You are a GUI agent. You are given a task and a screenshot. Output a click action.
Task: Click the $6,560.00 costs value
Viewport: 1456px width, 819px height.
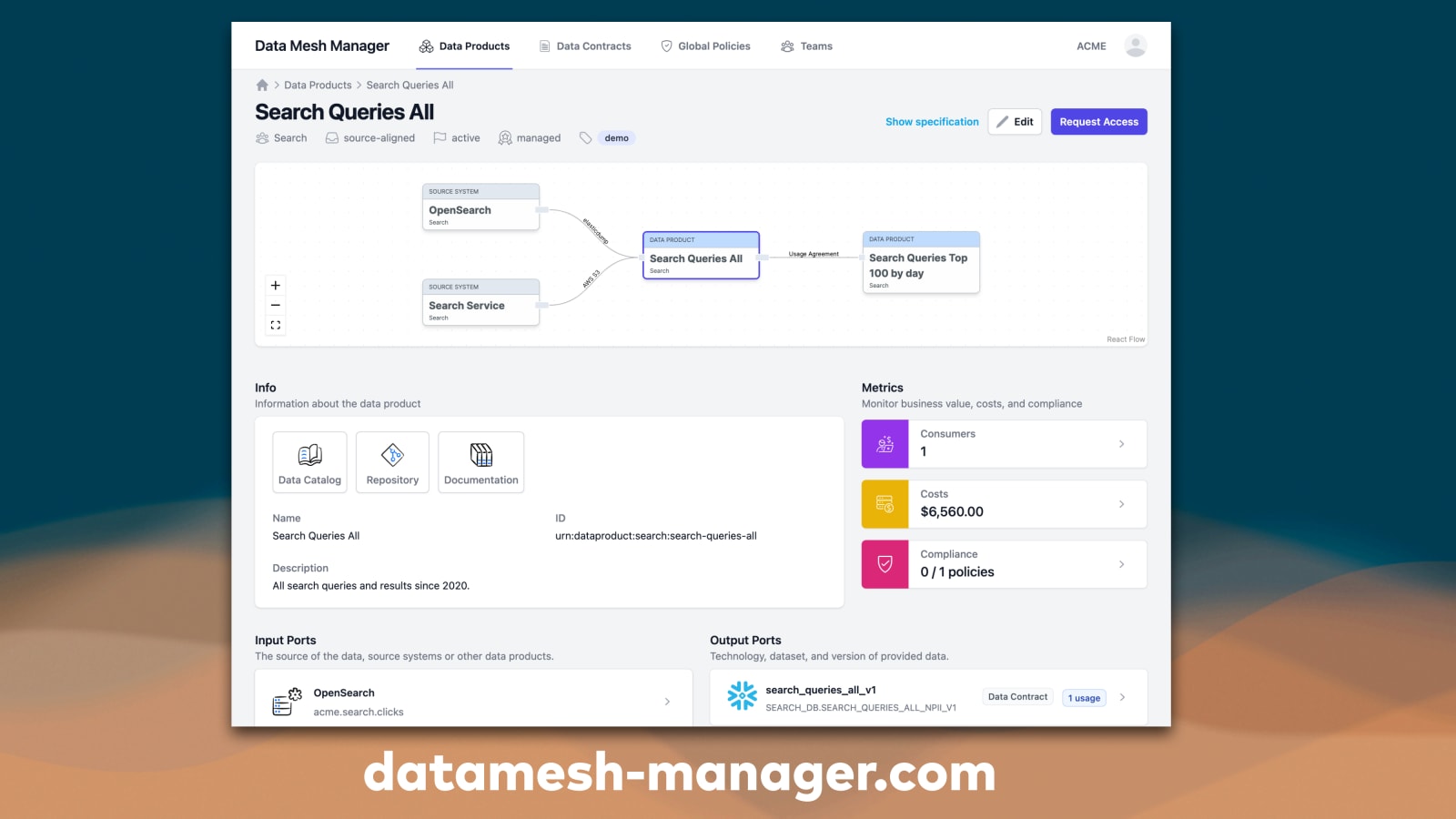pos(952,511)
